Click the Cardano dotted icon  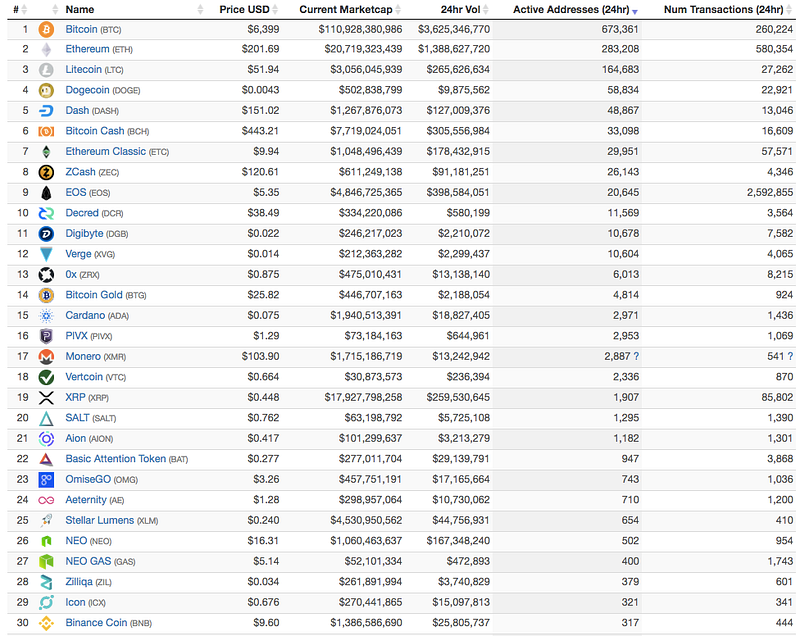46,316
